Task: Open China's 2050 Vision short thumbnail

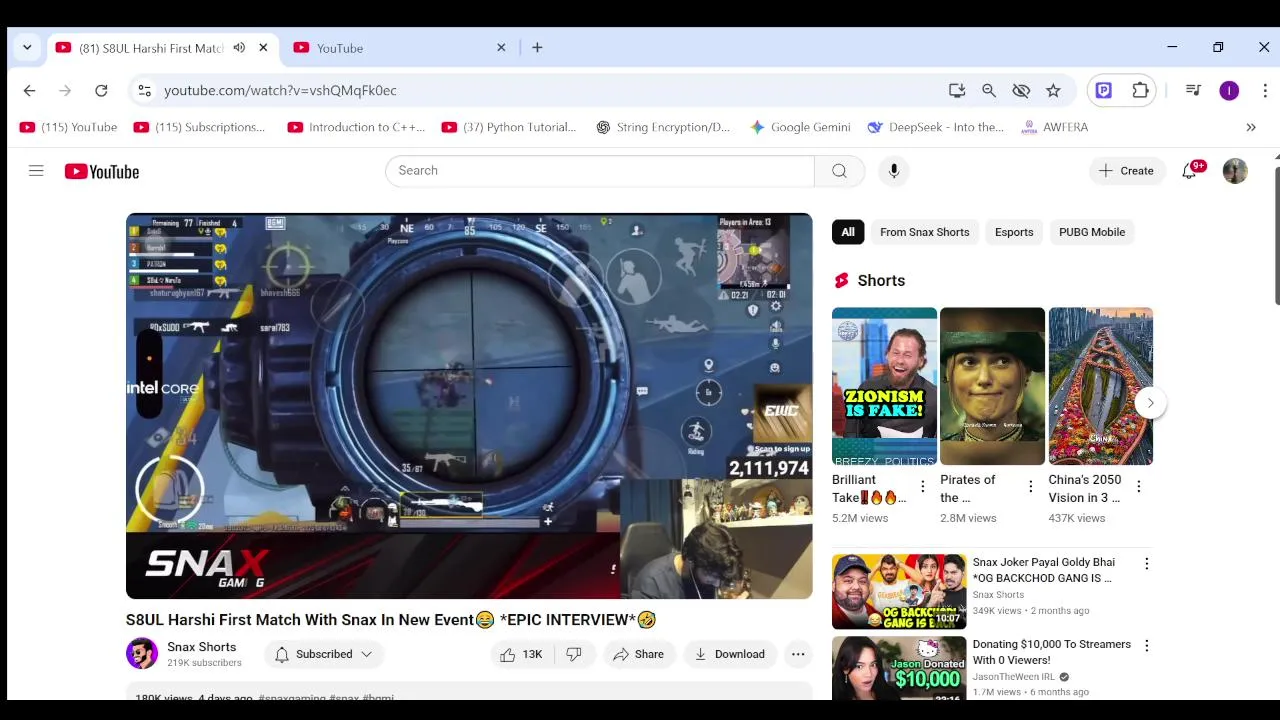Action: click(x=1100, y=386)
